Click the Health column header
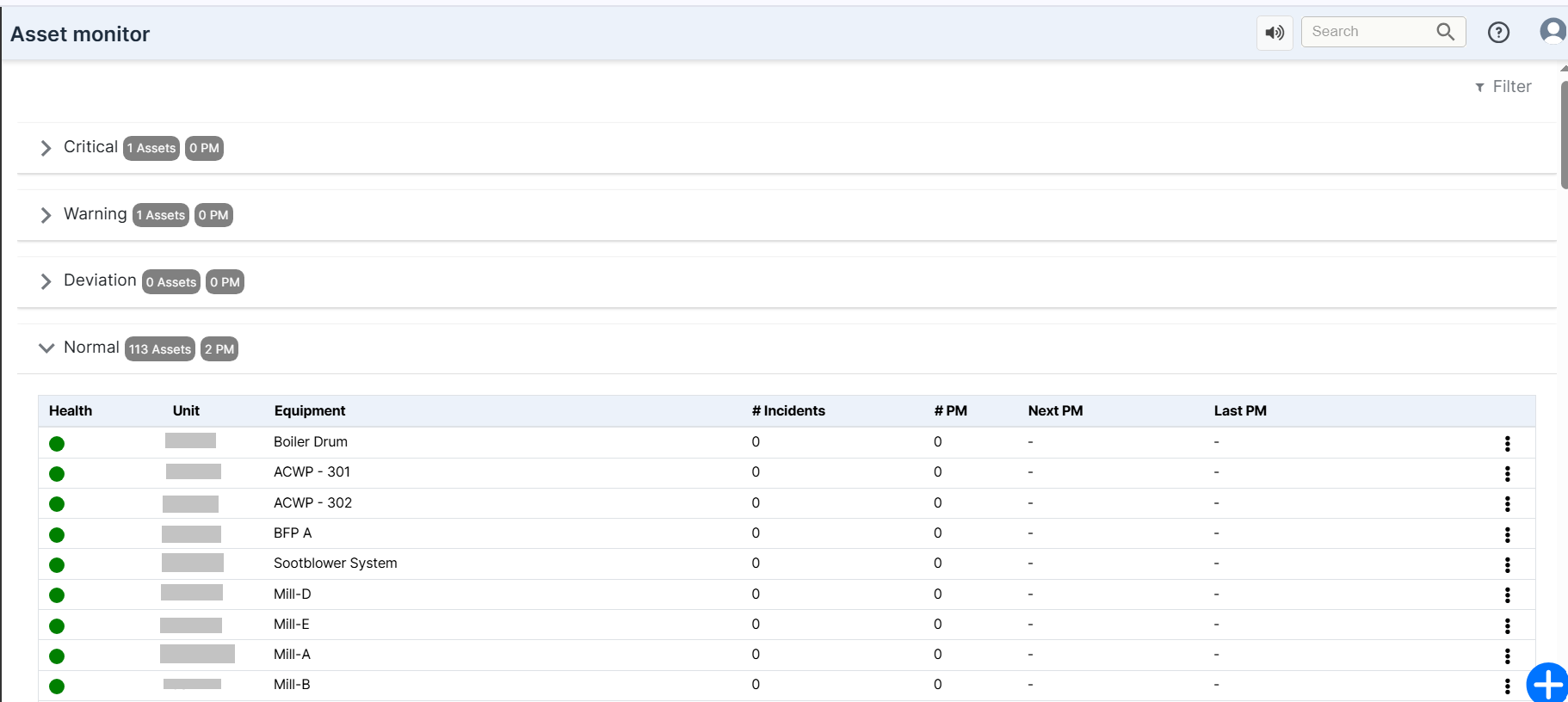The width and height of the screenshot is (1568, 702). pos(71,411)
